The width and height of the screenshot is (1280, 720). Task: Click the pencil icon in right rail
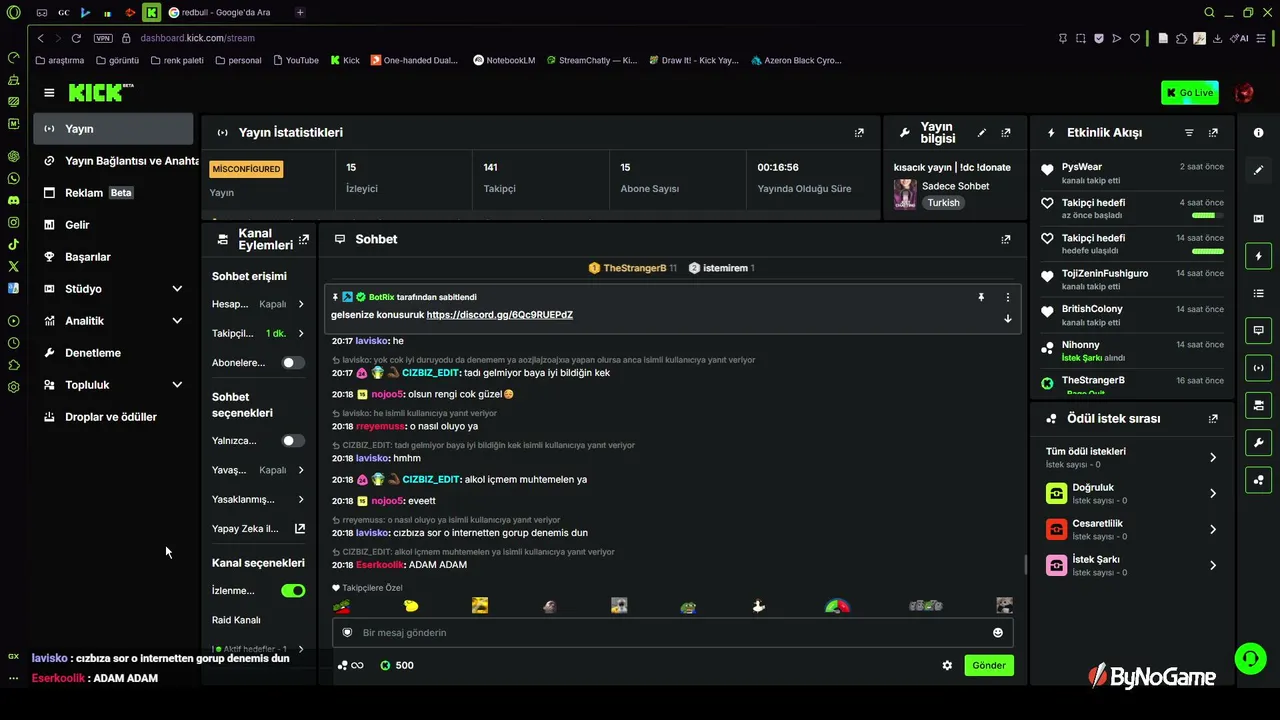point(1258,171)
